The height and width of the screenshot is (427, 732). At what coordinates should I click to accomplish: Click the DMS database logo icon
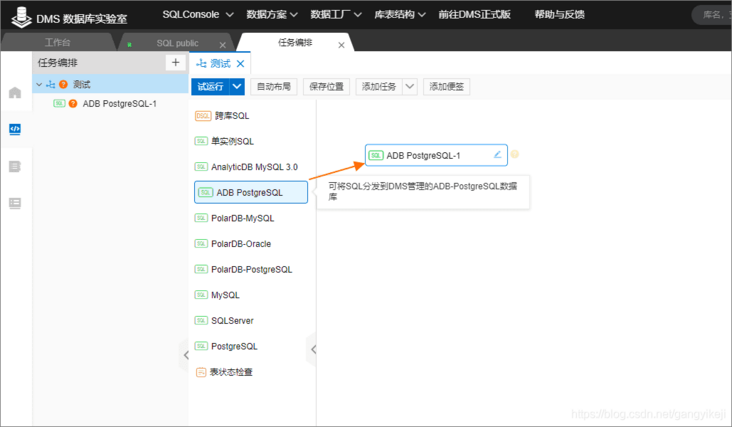pos(21,17)
